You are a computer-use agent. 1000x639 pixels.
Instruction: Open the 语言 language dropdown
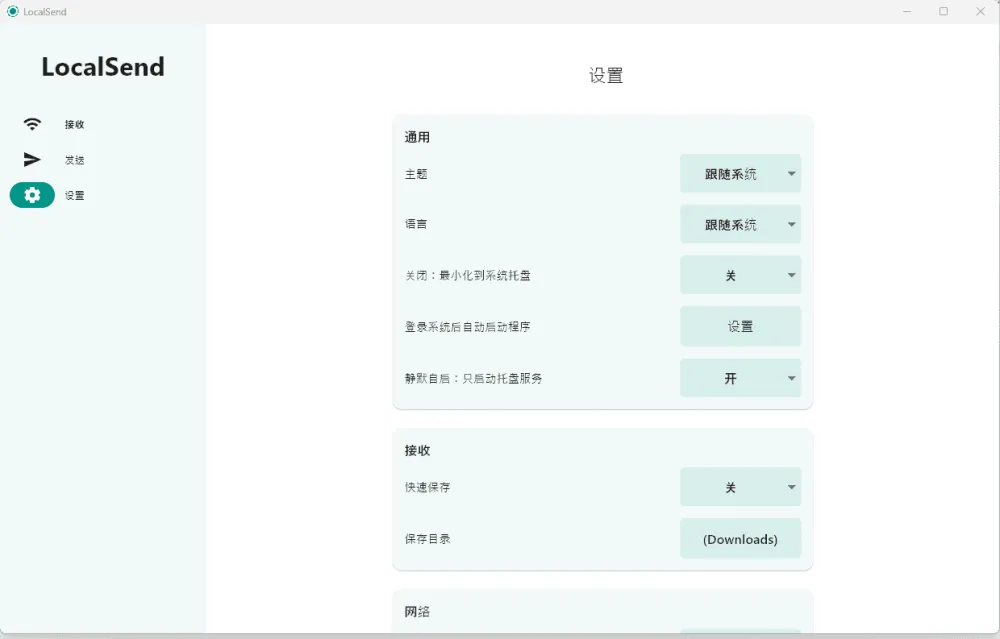pyautogui.click(x=740, y=224)
